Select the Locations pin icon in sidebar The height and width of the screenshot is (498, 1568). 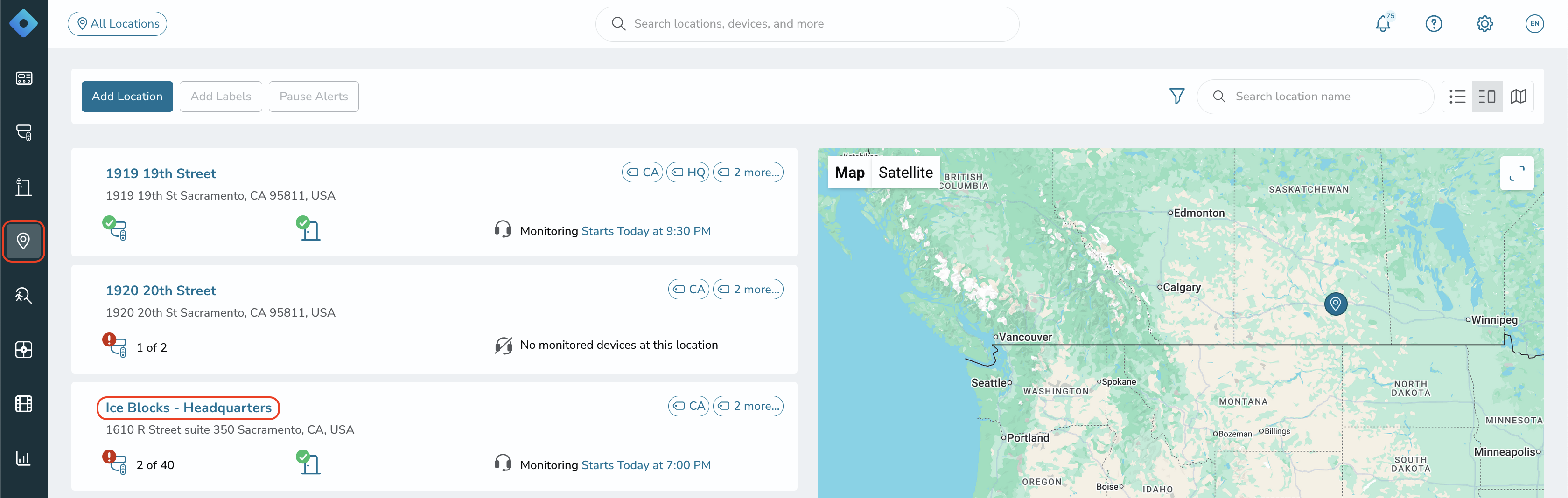point(24,242)
